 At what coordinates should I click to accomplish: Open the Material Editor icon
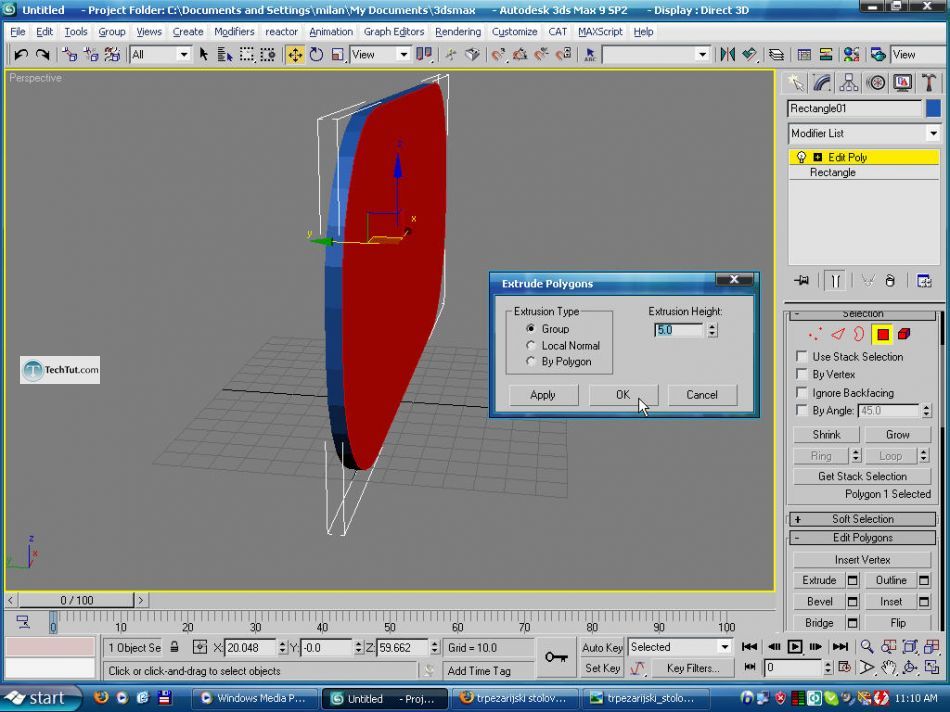pyautogui.click(x=851, y=55)
